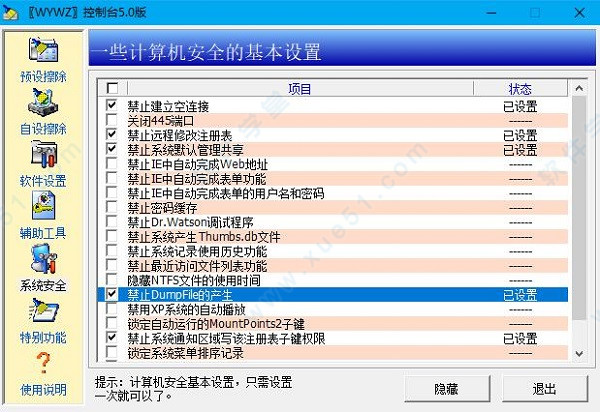Click the 项目 column header
600x412 pixels.
pos(300,89)
